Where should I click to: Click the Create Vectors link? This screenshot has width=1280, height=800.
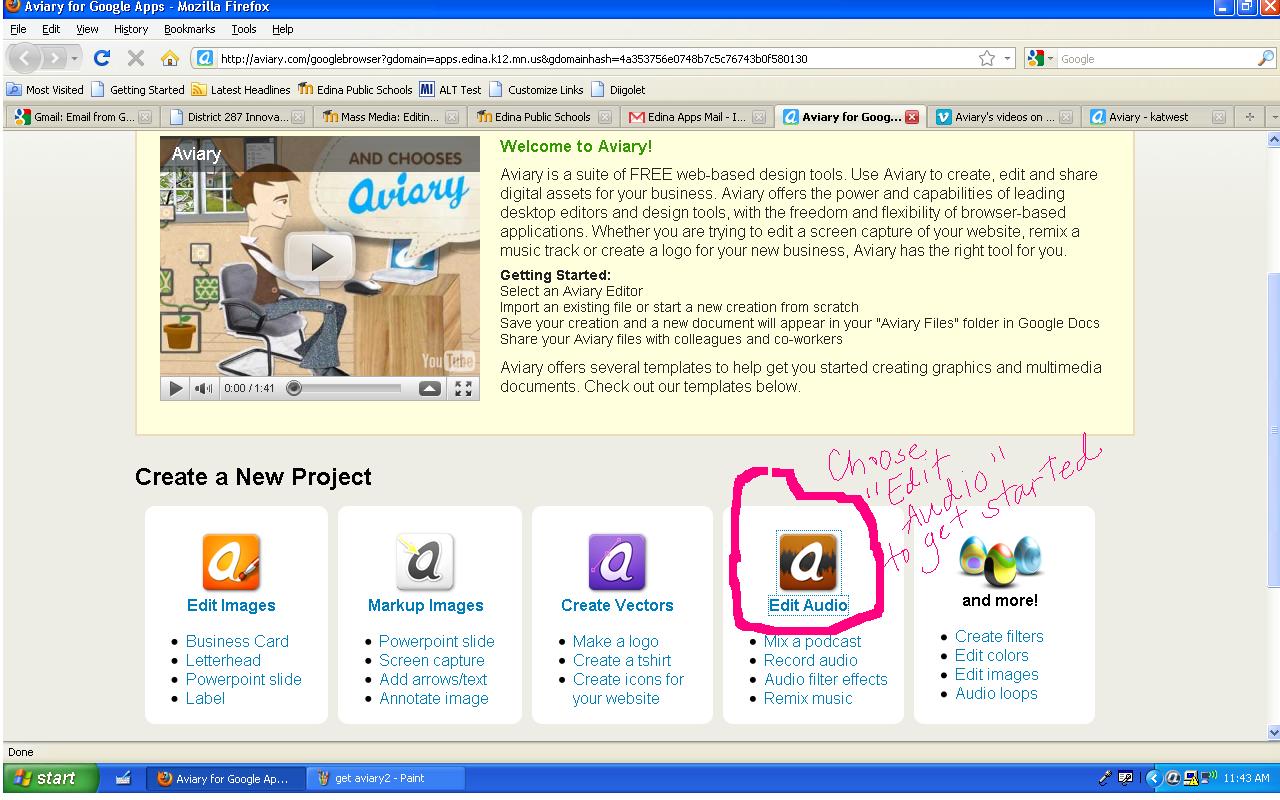pos(617,605)
